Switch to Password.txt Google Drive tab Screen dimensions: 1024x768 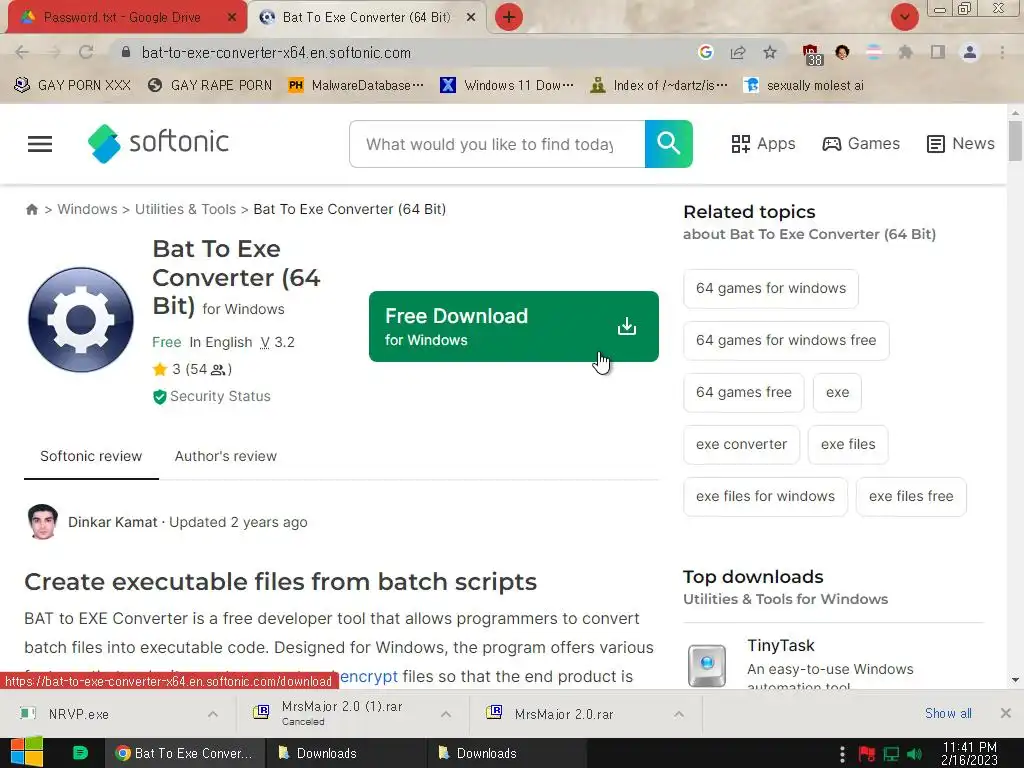click(x=122, y=18)
